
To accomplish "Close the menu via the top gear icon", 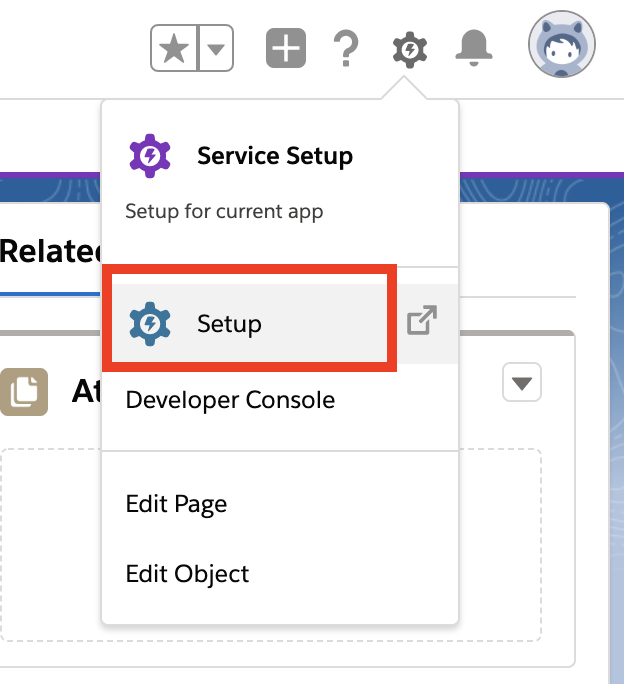I will point(409,48).
